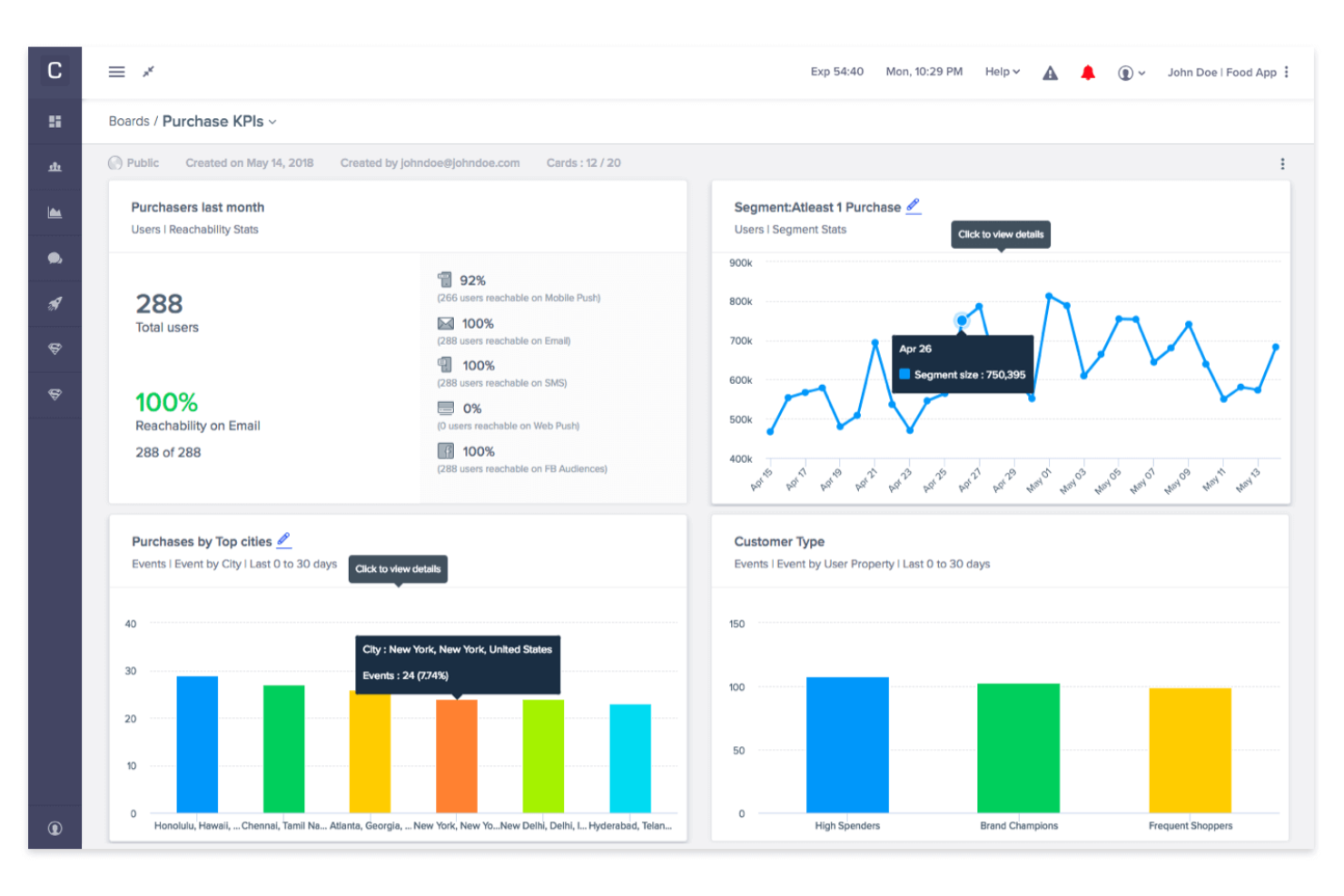The height and width of the screenshot is (896, 1344).
Task: Select the Apr 26 data point on the segment chart
Action: 961,320
